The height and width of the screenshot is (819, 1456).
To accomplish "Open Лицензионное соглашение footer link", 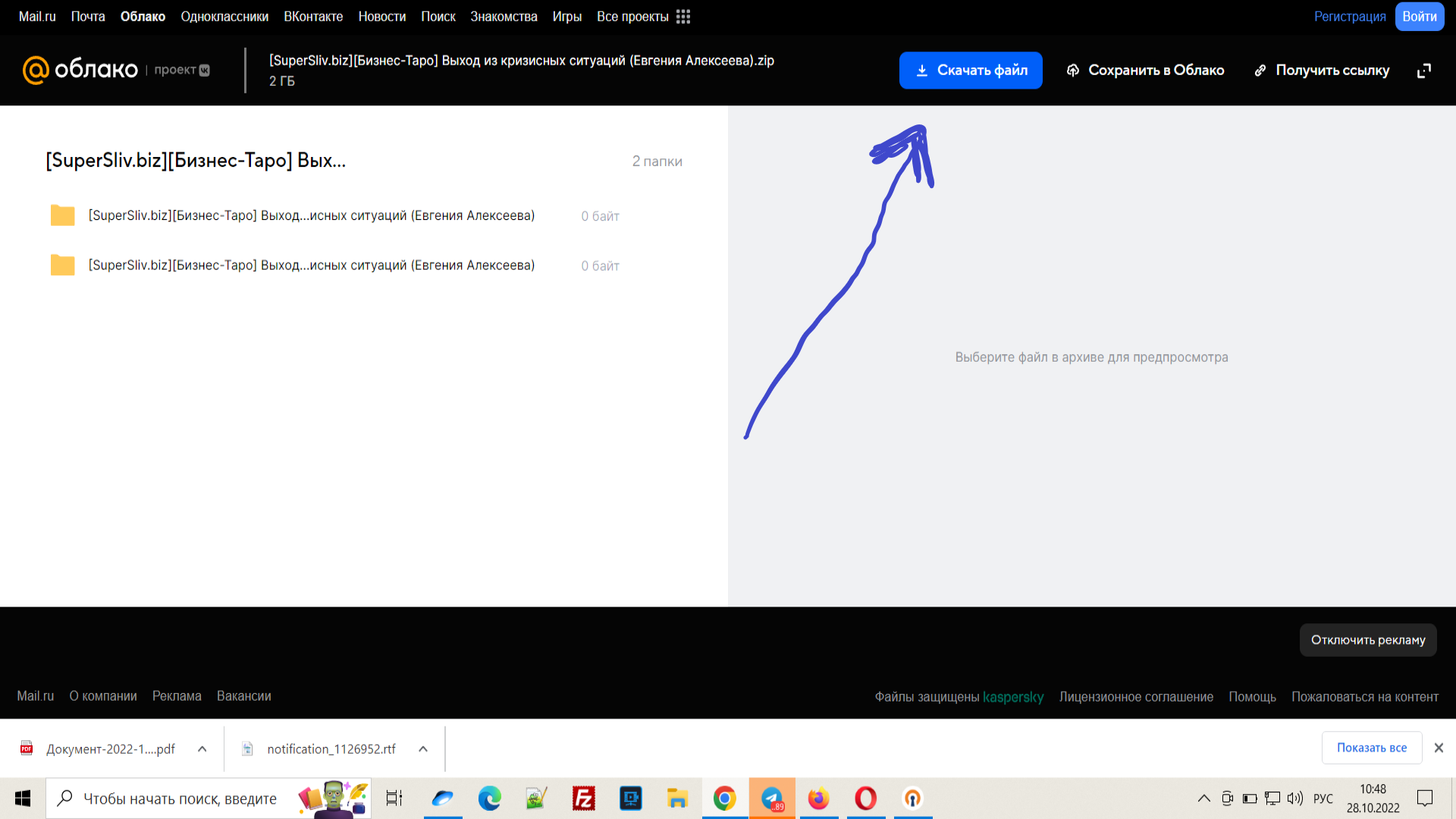I will click(x=1136, y=697).
